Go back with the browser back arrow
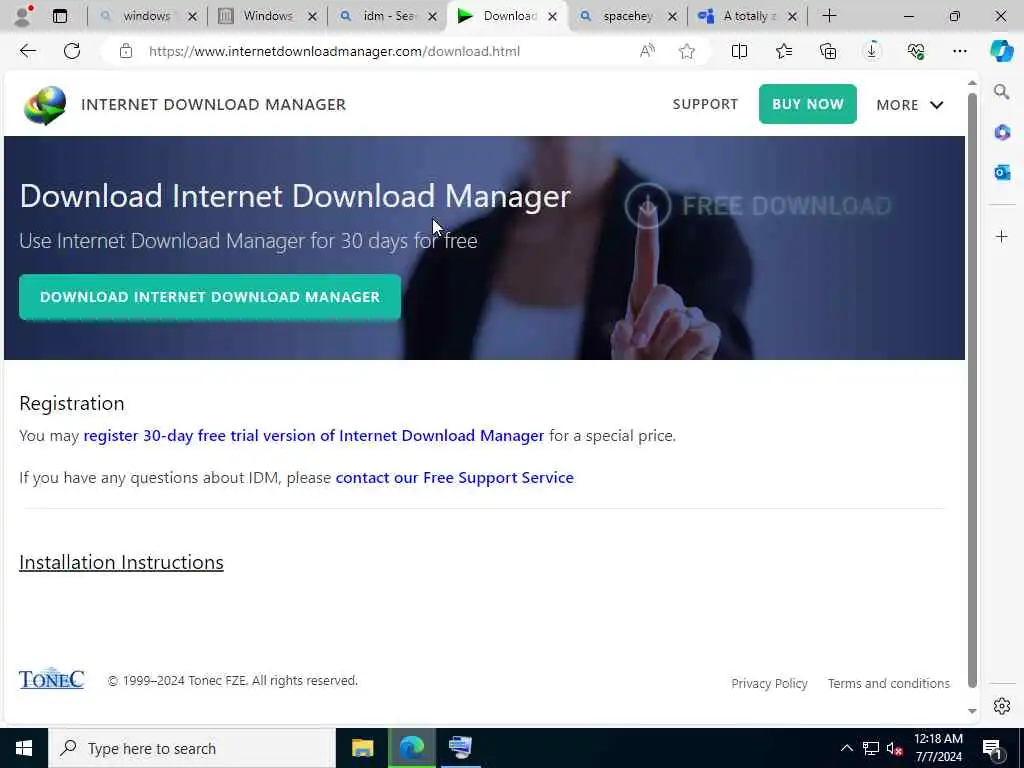Screen dimensions: 1024x768 tap(27, 51)
